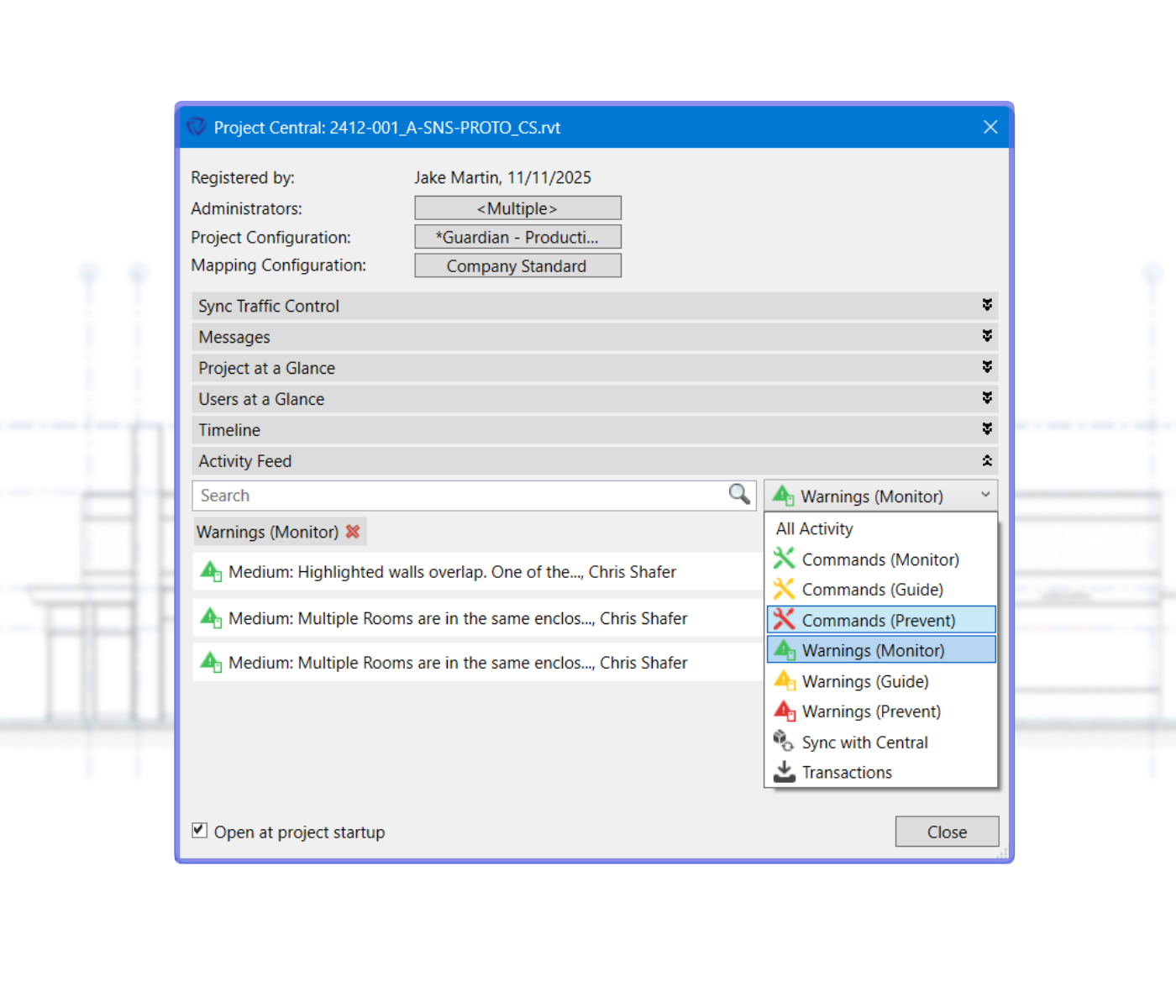
Task: Click inside the Search input field
Action: pos(420,495)
